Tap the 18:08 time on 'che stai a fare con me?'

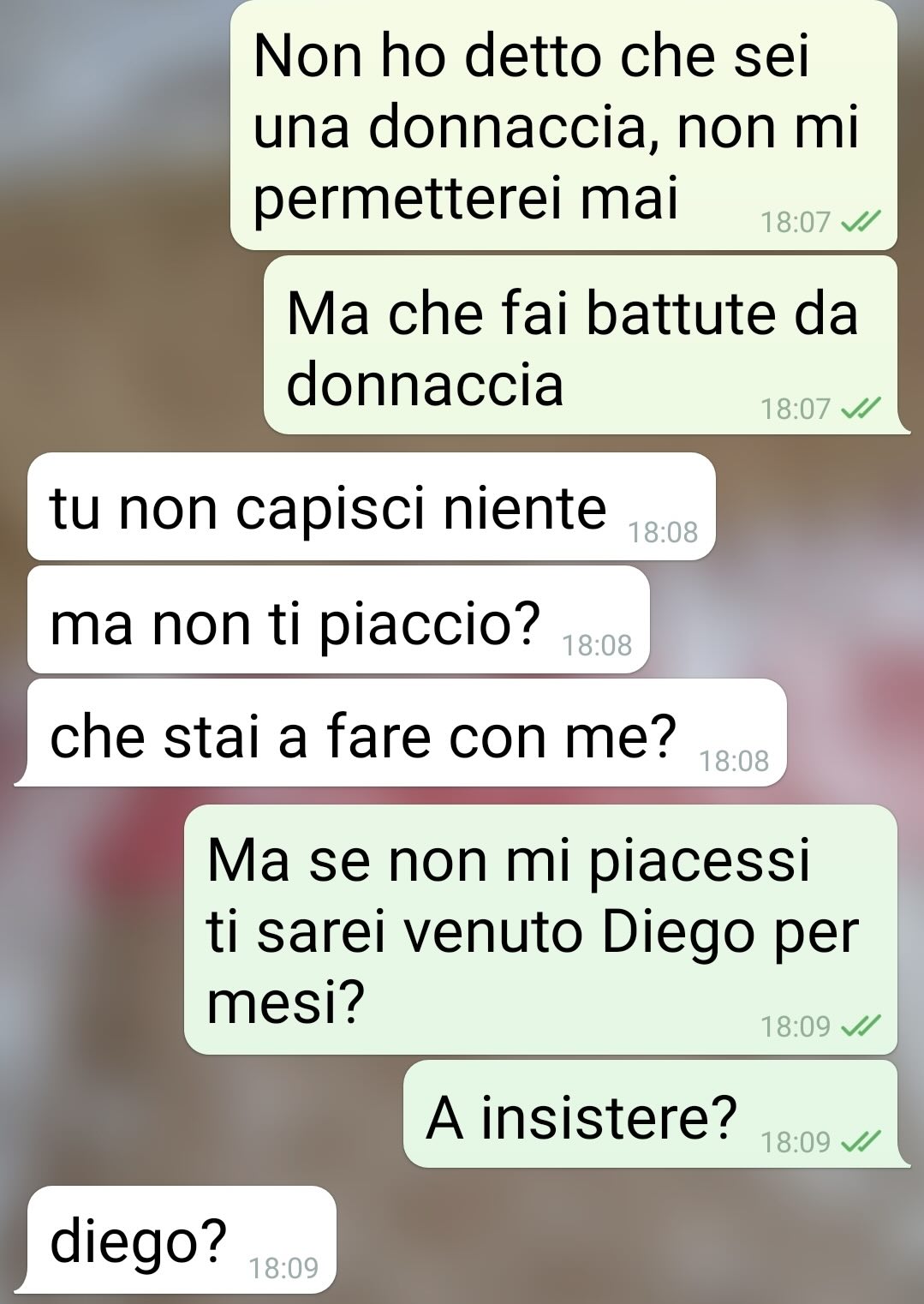(734, 760)
